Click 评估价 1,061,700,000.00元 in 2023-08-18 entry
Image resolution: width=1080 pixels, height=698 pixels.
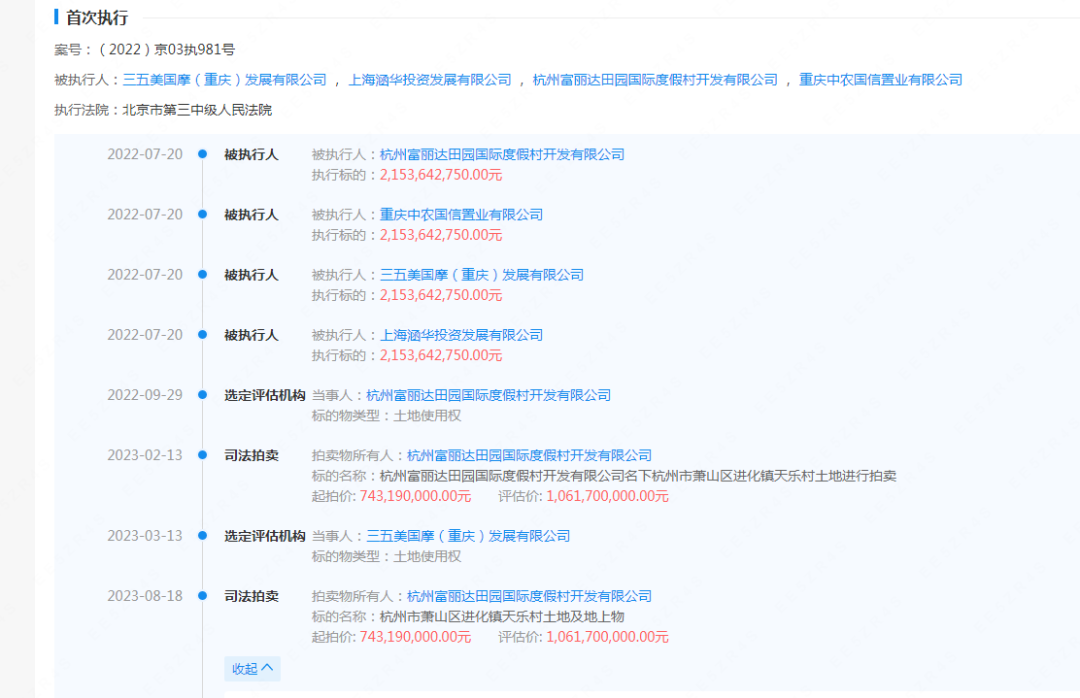[608, 637]
